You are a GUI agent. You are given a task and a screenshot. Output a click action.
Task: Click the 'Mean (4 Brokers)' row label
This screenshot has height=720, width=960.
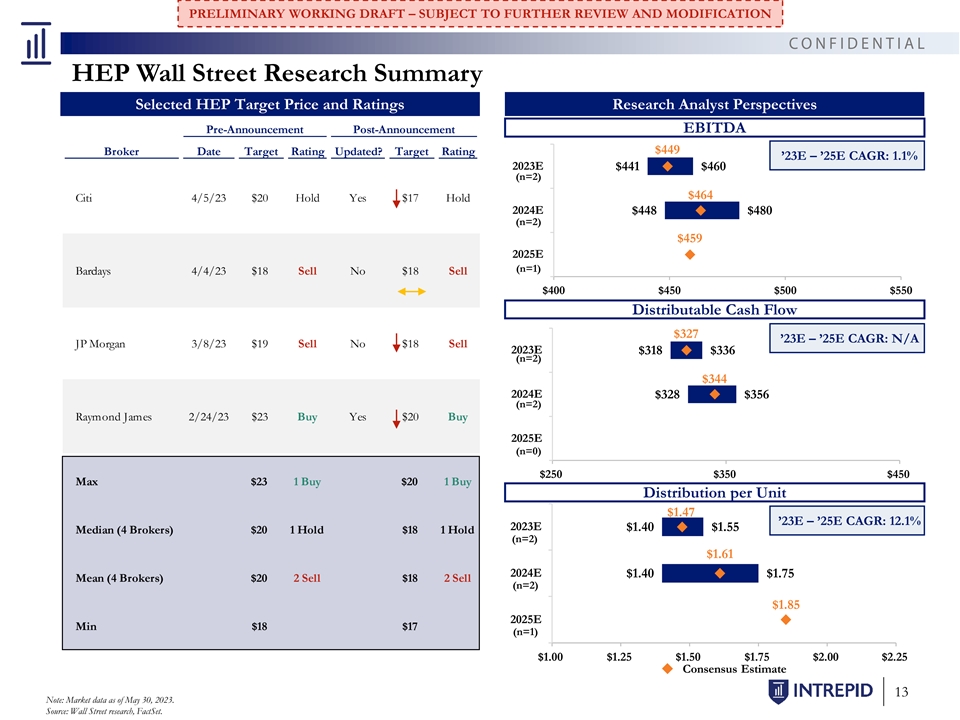pyautogui.click(x=119, y=579)
